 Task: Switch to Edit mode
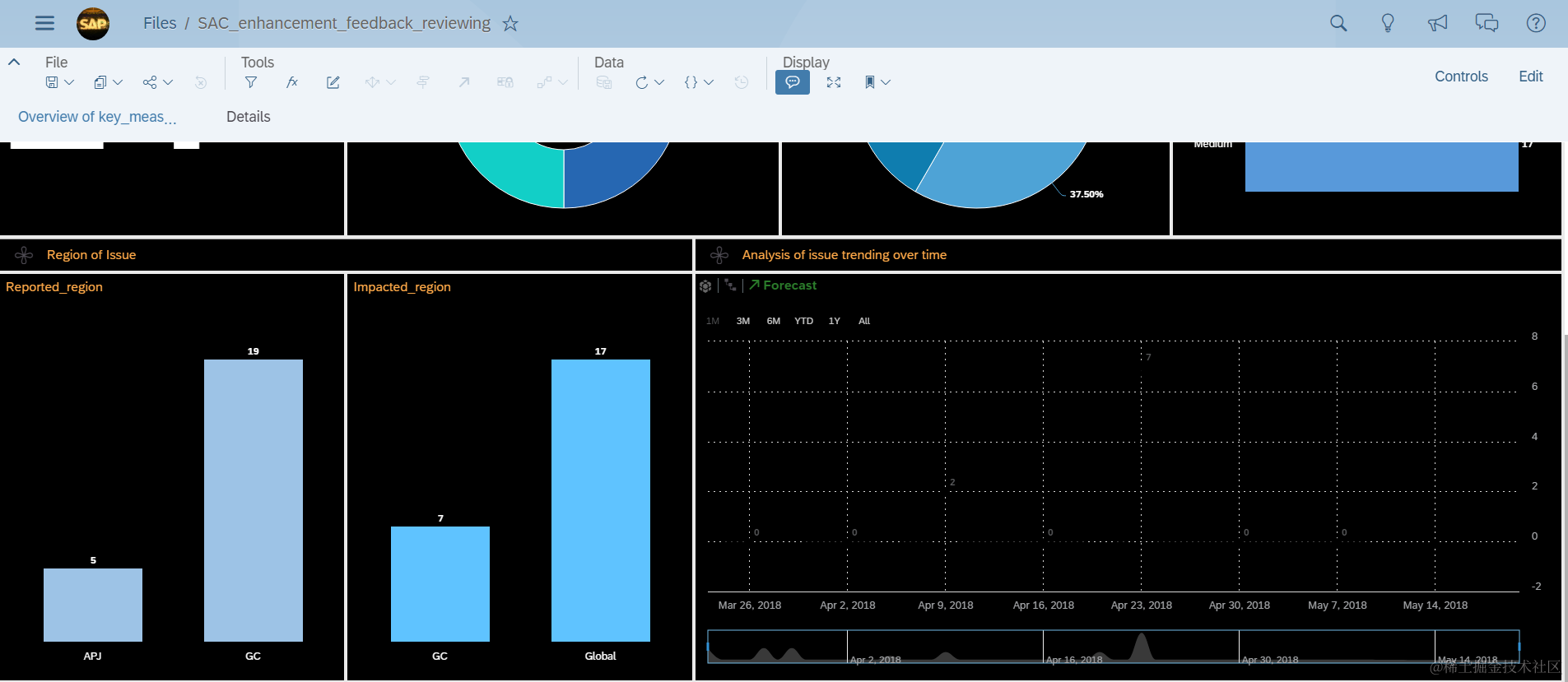pyautogui.click(x=1531, y=77)
